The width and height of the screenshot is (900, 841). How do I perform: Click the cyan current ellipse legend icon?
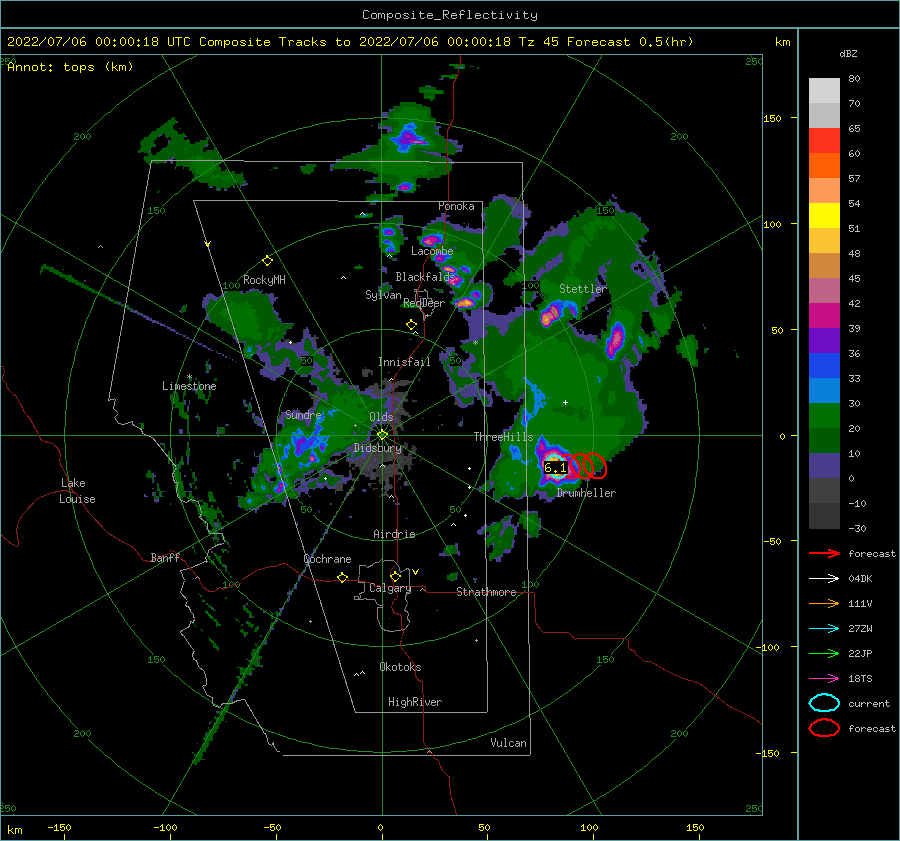(x=824, y=703)
